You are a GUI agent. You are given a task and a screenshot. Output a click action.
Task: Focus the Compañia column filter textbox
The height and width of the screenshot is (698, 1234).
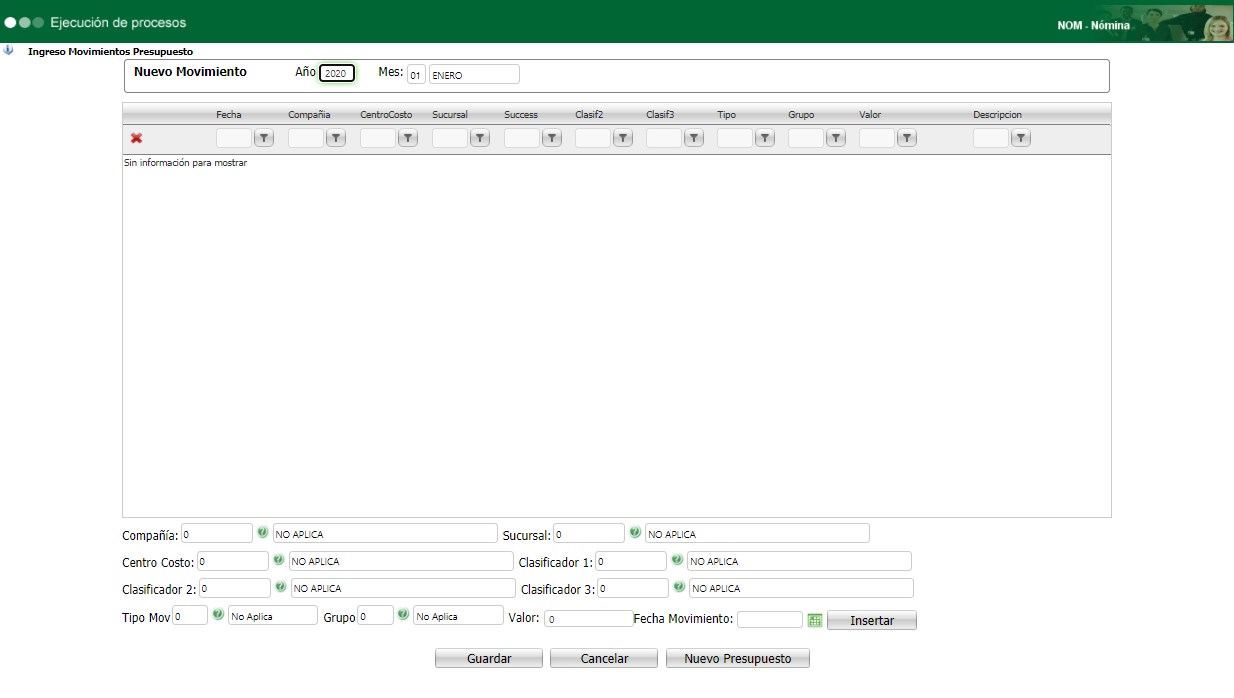coord(306,138)
